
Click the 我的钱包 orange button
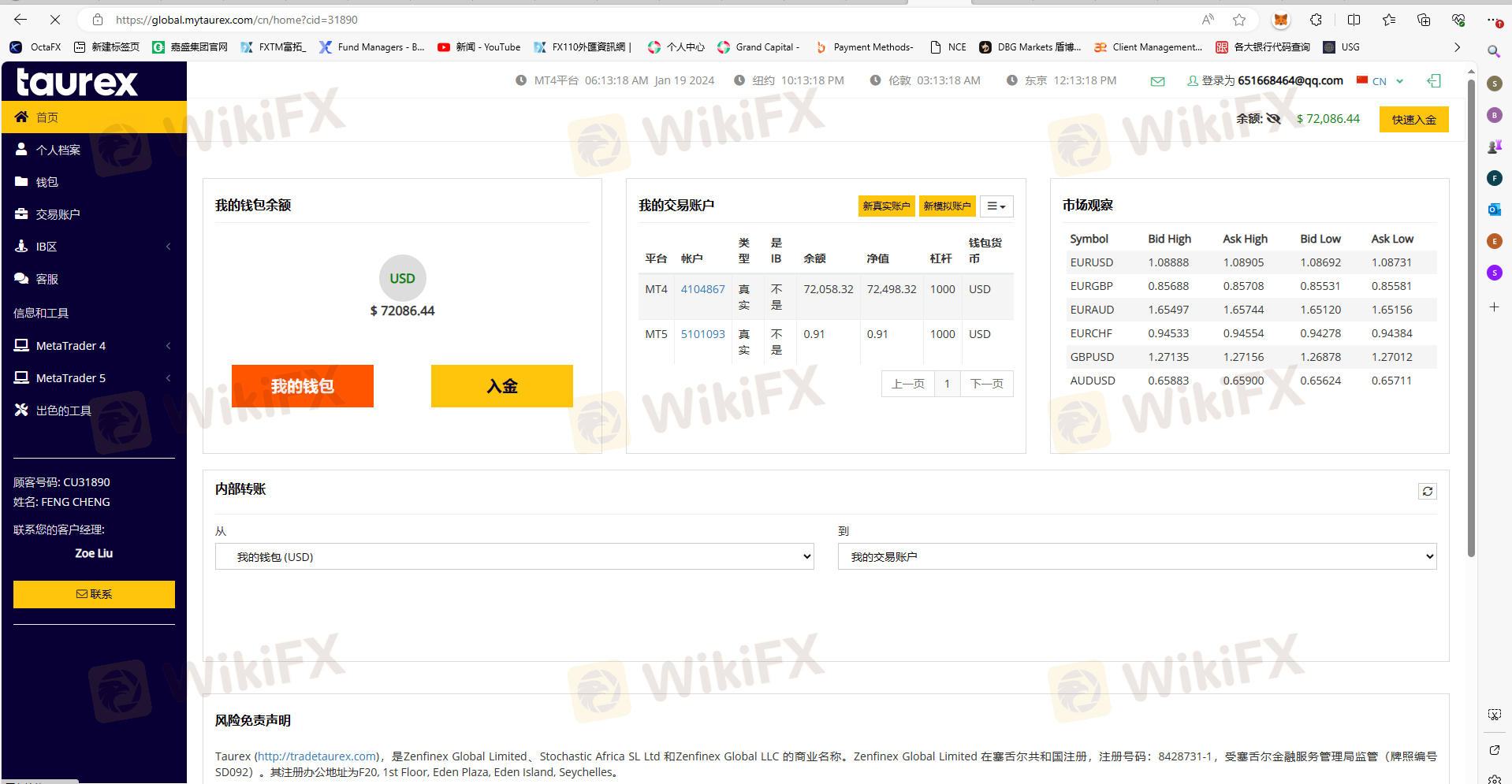[x=302, y=386]
